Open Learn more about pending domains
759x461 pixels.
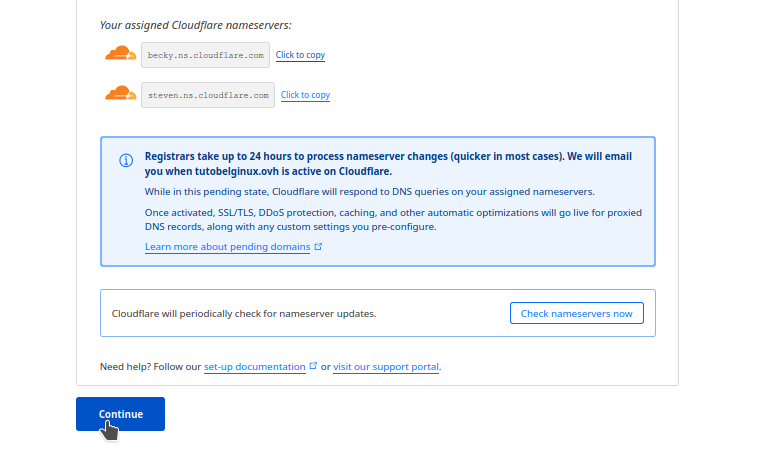[228, 246]
